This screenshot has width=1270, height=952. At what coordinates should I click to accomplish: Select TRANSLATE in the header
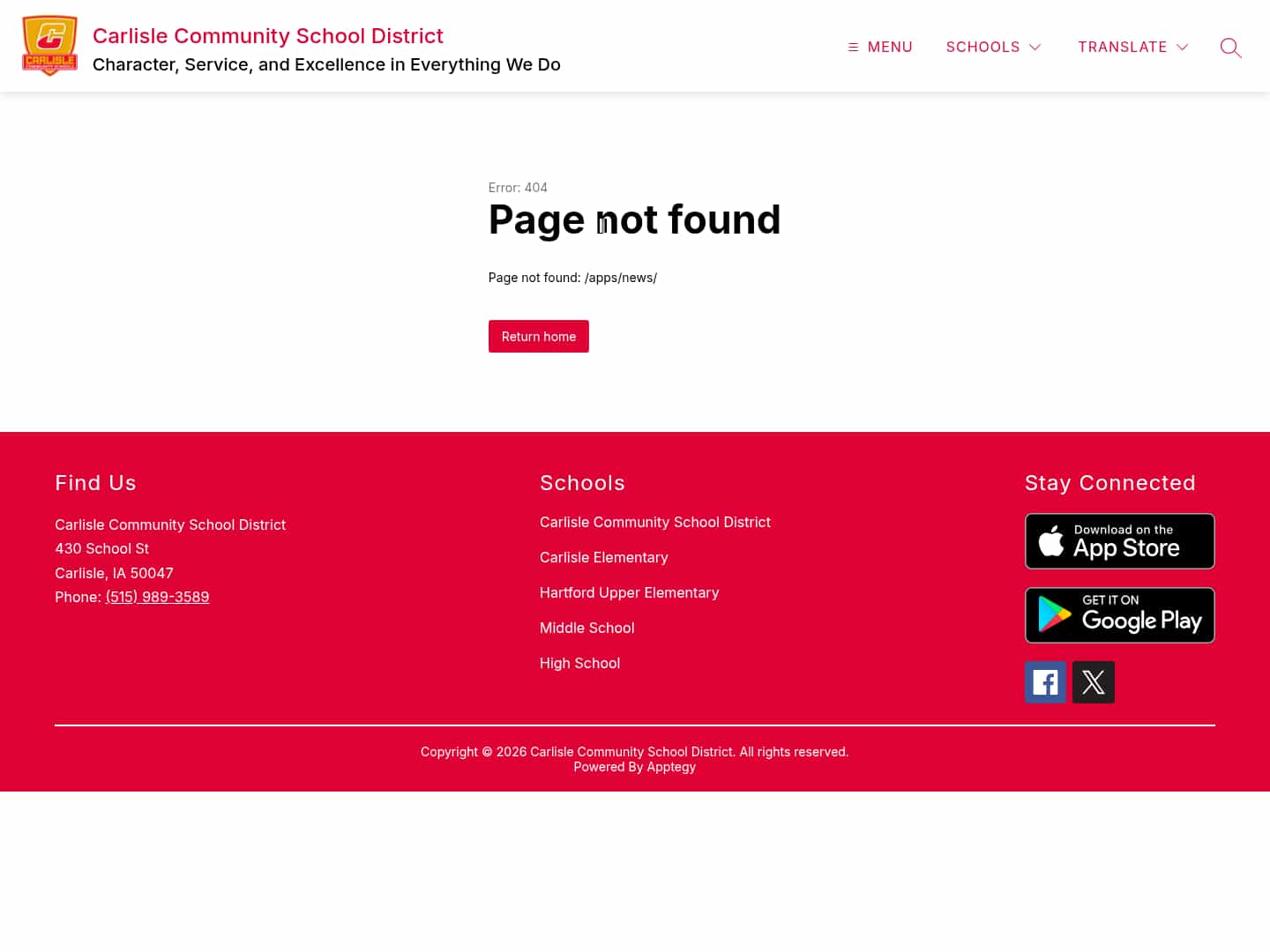click(1123, 47)
